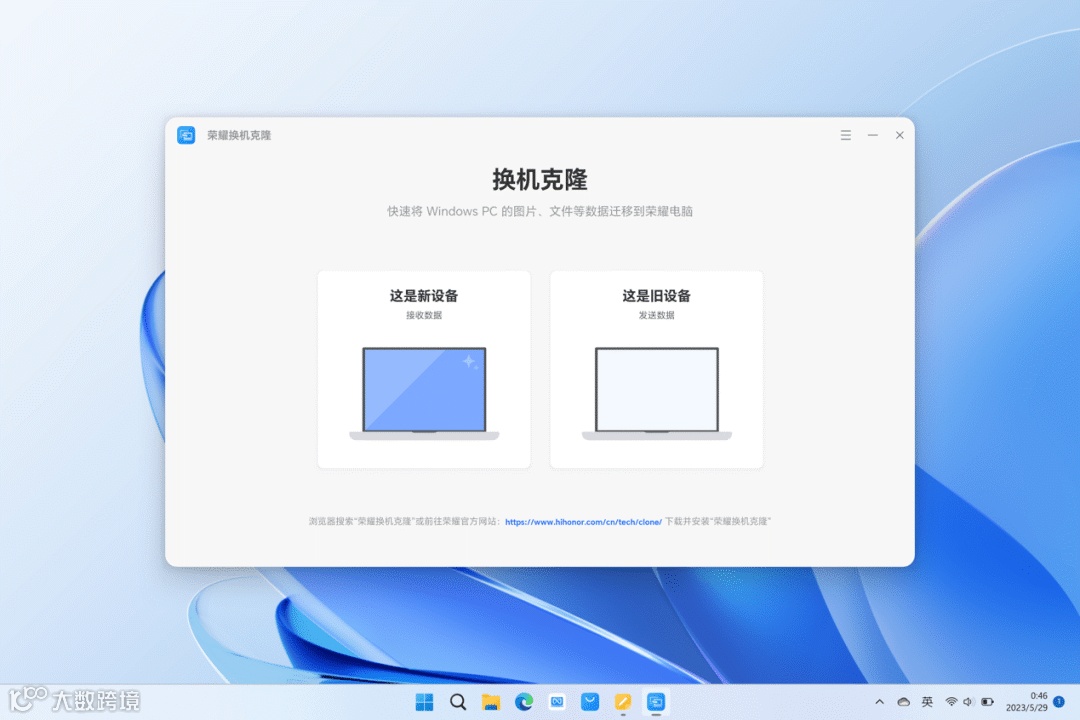Click the 荣耀换机克隆 taskbar icon
This screenshot has width=1080, height=720.
656,702
